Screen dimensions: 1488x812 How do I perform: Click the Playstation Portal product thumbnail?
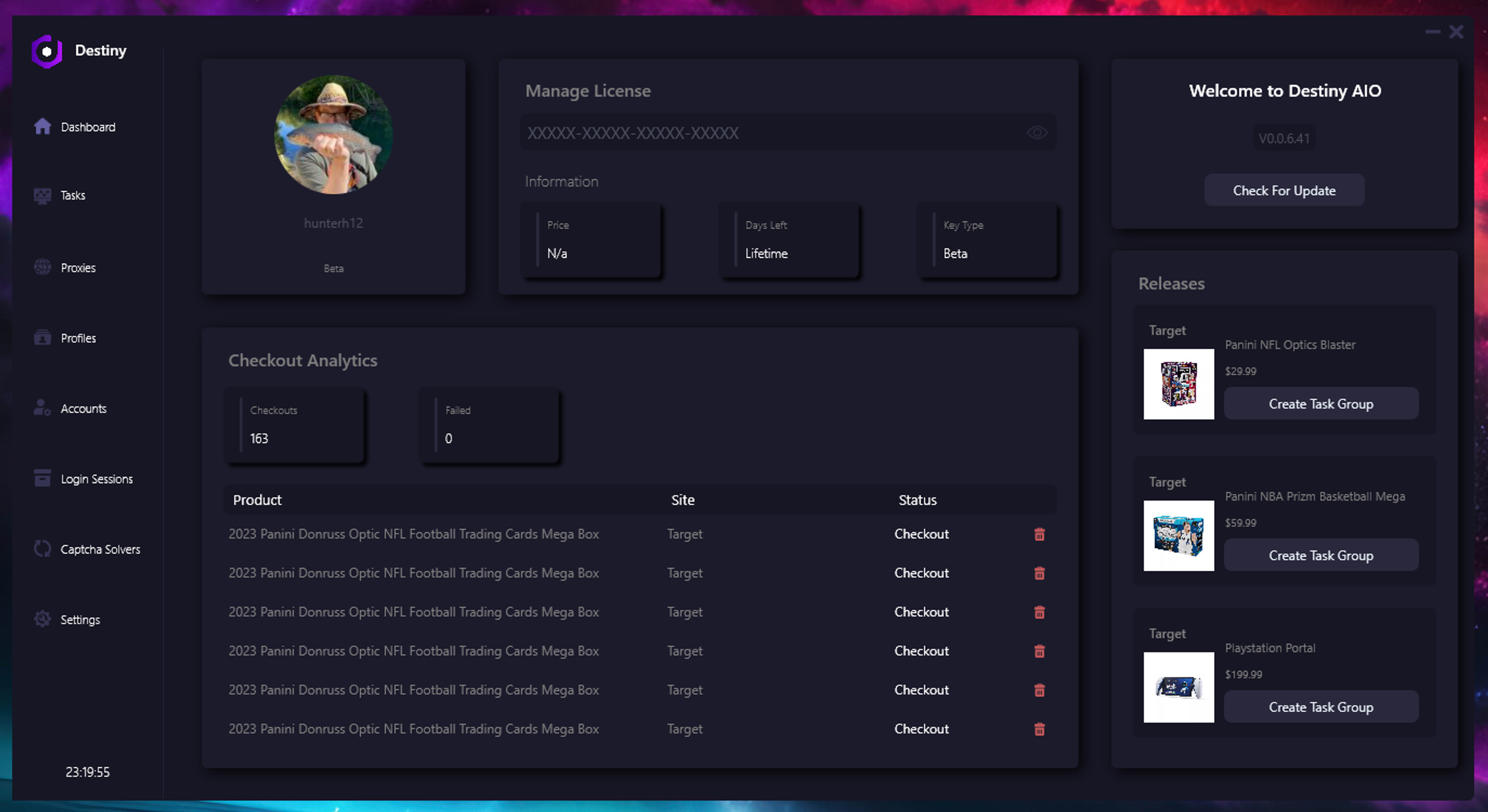1178,687
